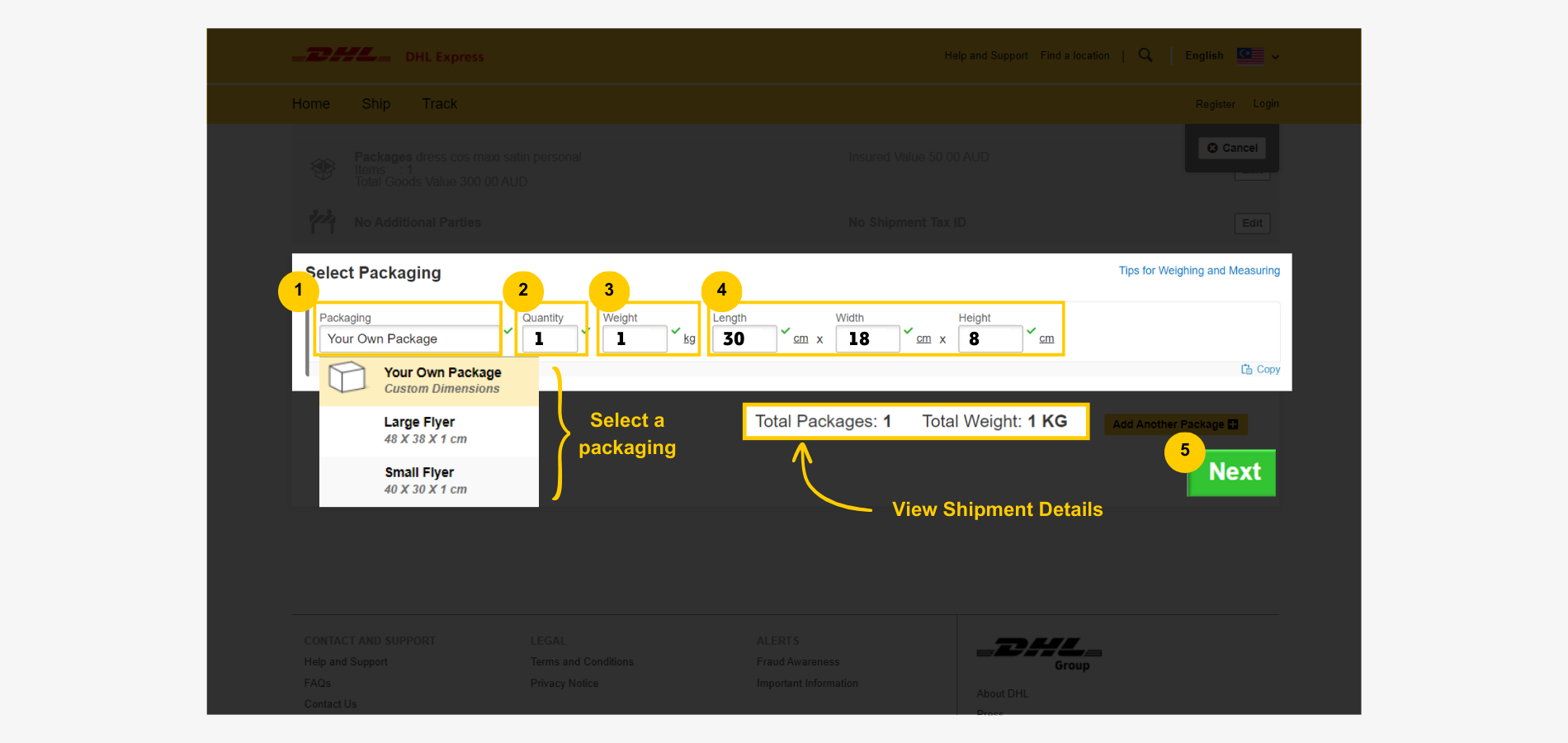Click the stacked packages icon in summary
Viewport: 1568px width, 743px height.
pyautogui.click(x=323, y=169)
